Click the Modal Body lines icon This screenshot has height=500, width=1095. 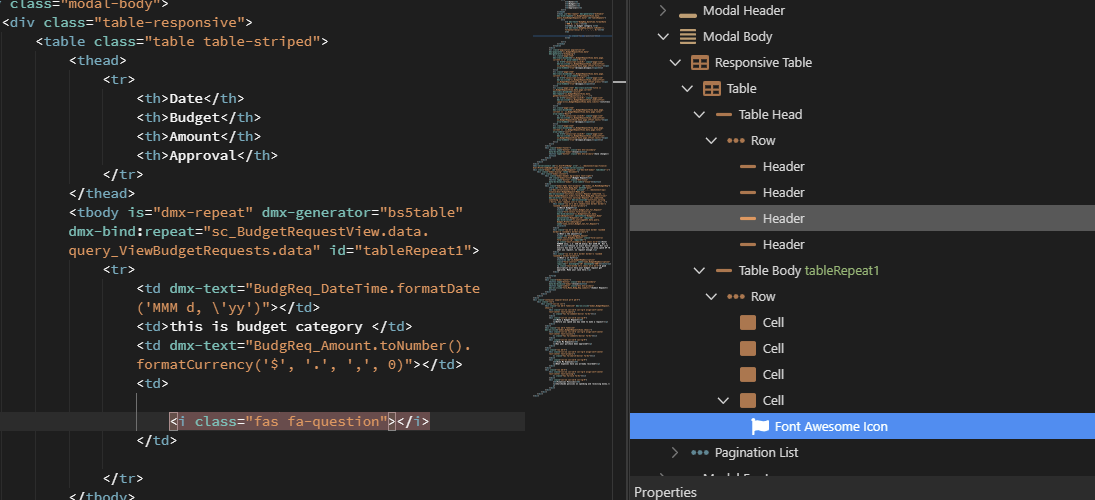coord(688,37)
